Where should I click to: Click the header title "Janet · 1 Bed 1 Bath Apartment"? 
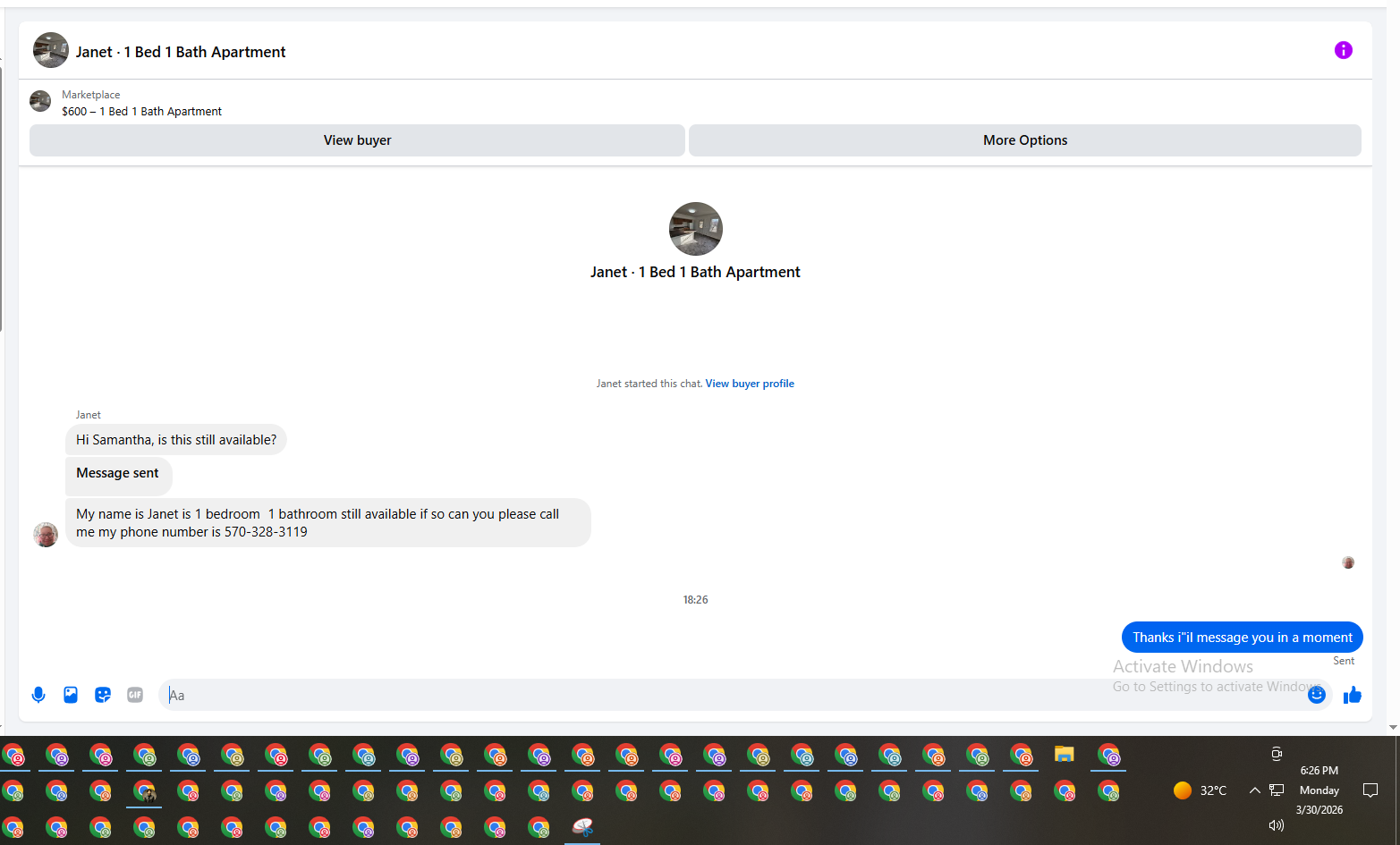(181, 52)
